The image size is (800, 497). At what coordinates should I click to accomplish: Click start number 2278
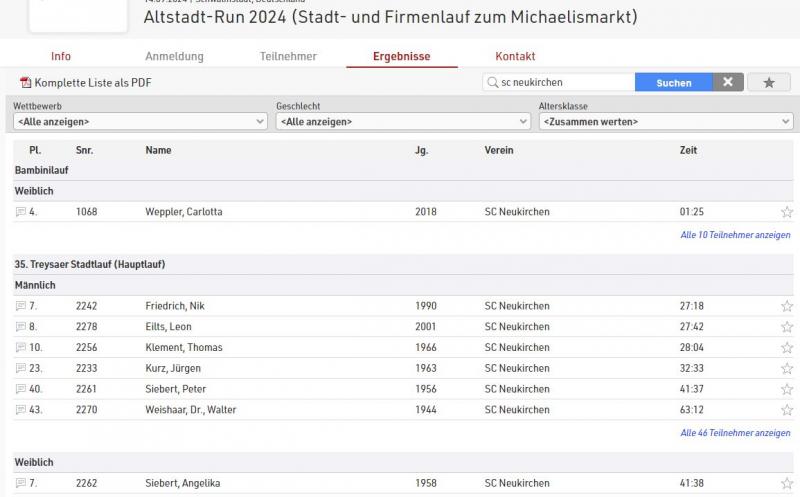pos(86,327)
